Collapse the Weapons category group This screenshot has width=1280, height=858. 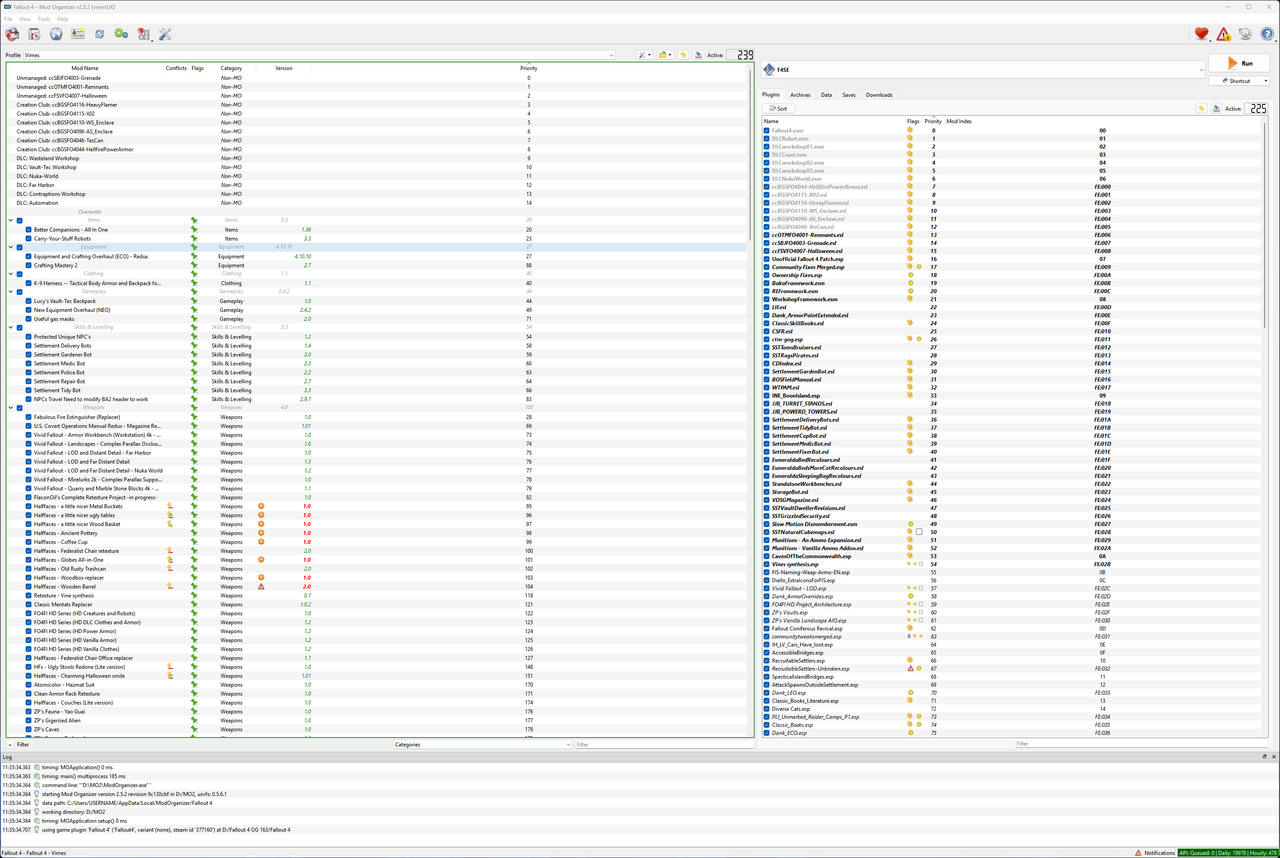pyautogui.click(x=10, y=408)
